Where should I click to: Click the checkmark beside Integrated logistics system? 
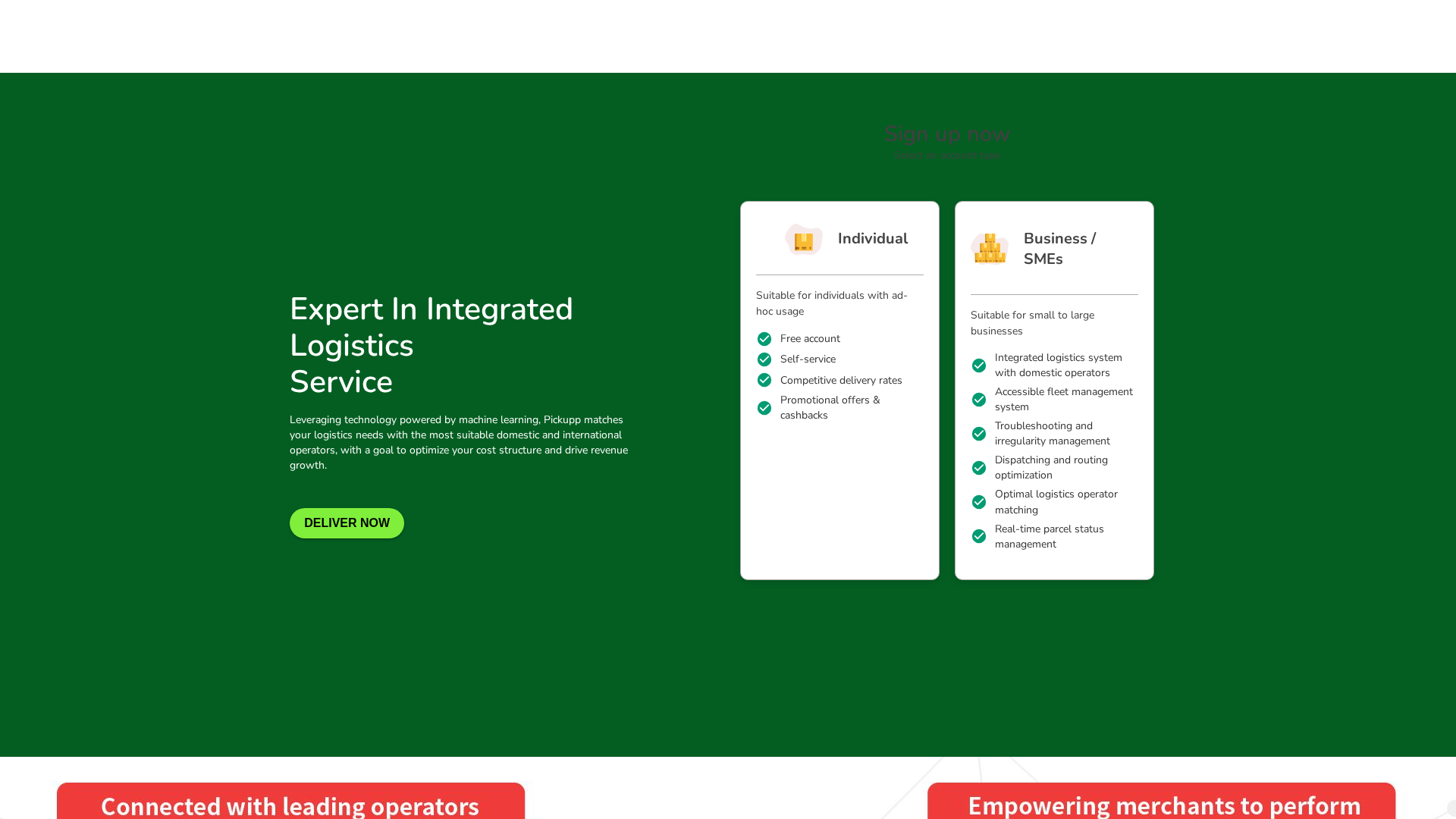979,366
